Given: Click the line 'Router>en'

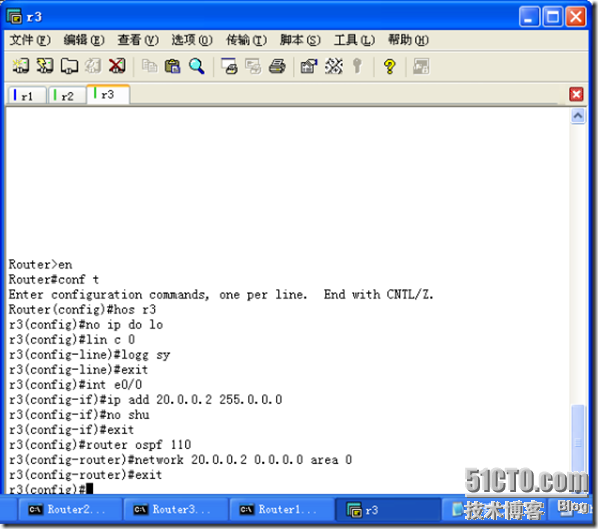Looking at the screenshot, I should (x=40, y=264).
